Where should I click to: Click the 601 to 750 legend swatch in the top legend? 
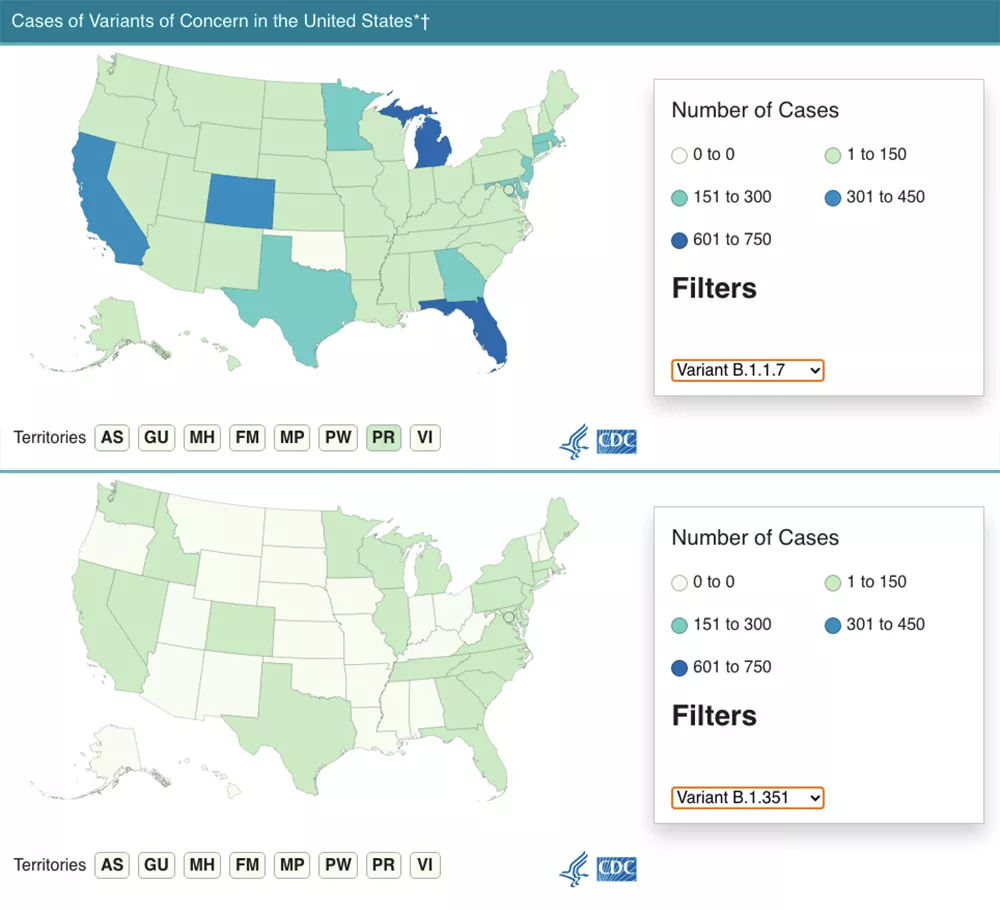click(x=679, y=240)
